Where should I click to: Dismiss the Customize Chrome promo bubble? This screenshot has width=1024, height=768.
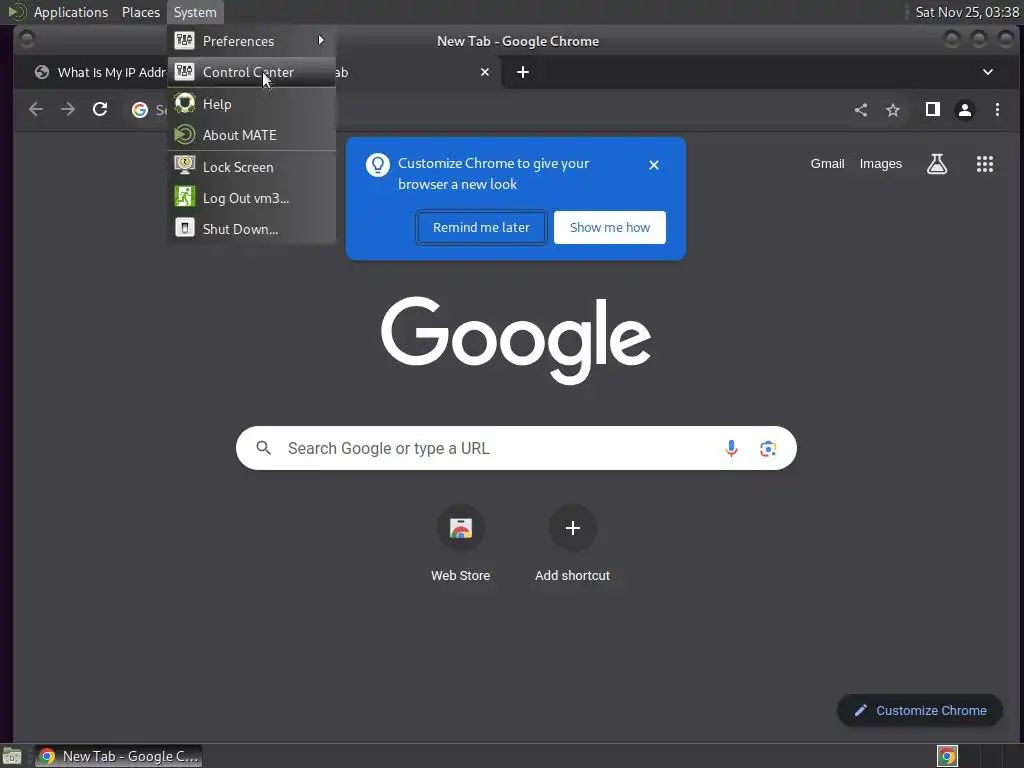654,165
